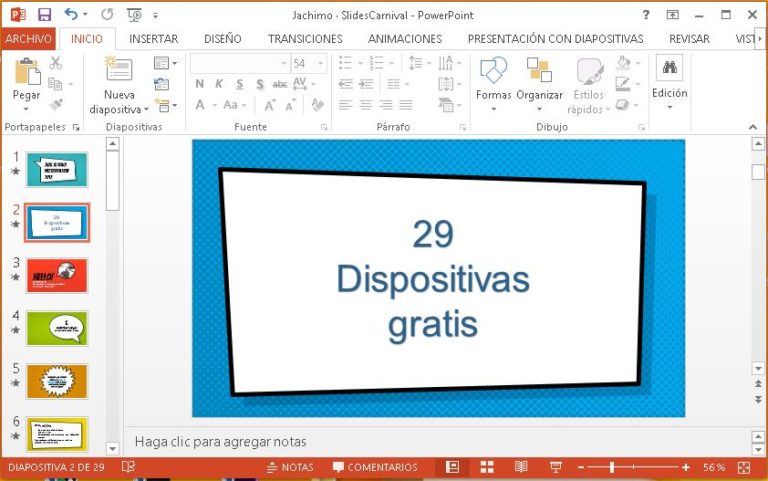Open Portapapeles dialog launcher
768x481 pixels.
coord(76,127)
